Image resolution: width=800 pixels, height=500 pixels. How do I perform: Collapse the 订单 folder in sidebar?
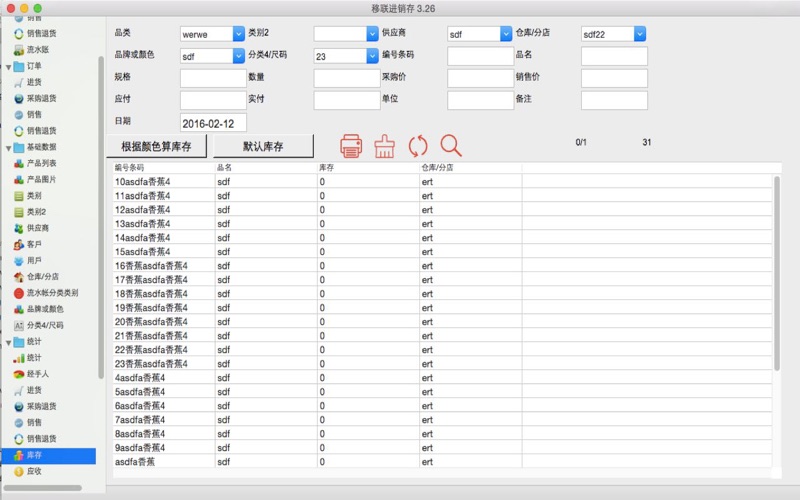pos(8,66)
